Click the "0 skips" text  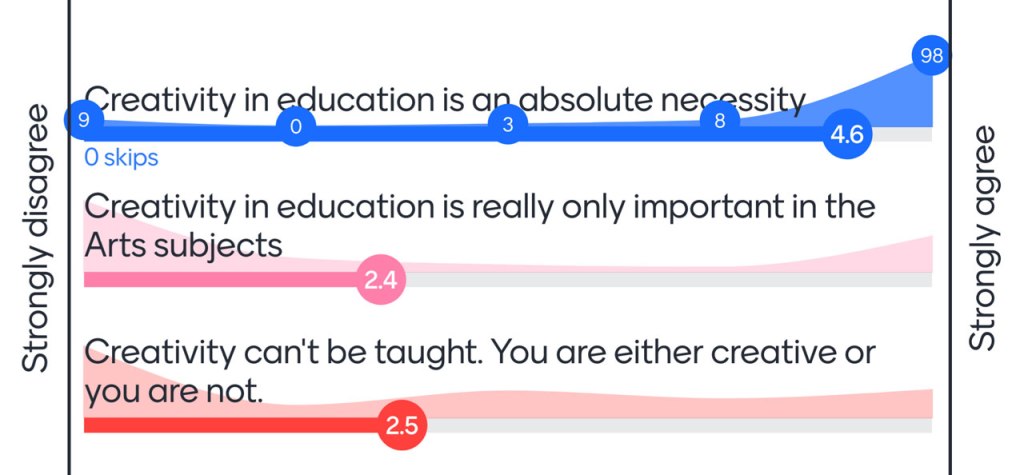tap(121, 158)
